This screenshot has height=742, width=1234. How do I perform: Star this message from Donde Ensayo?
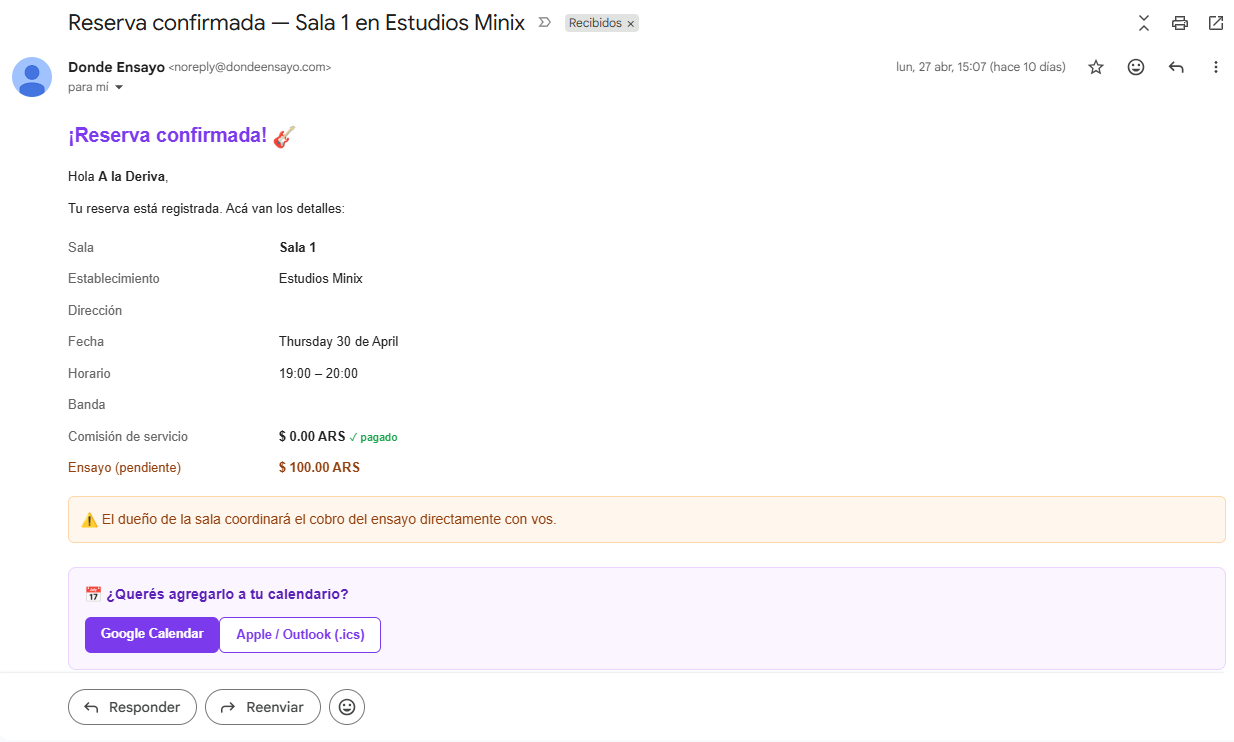point(1096,67)
